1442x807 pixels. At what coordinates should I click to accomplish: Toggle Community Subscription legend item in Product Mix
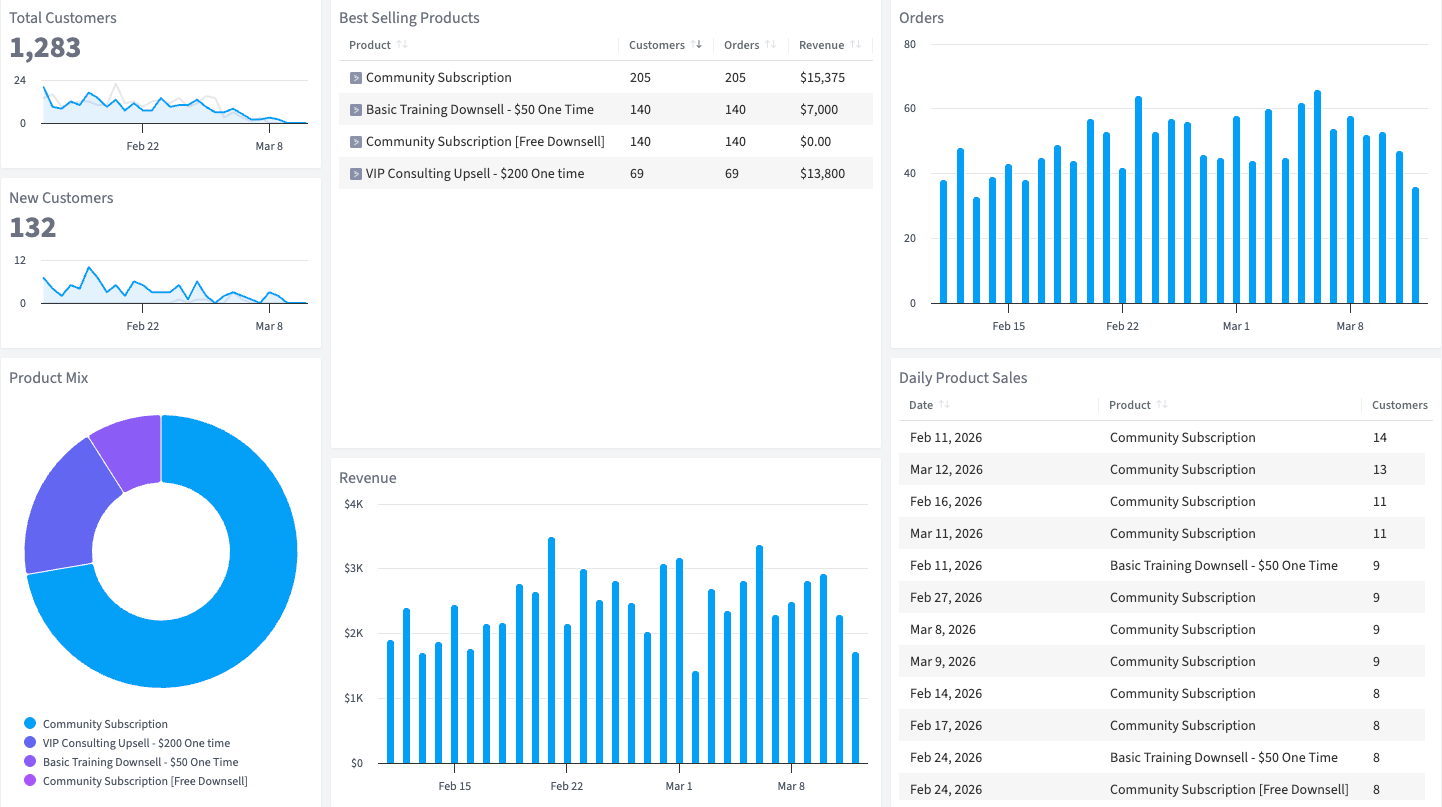(105, 724)
